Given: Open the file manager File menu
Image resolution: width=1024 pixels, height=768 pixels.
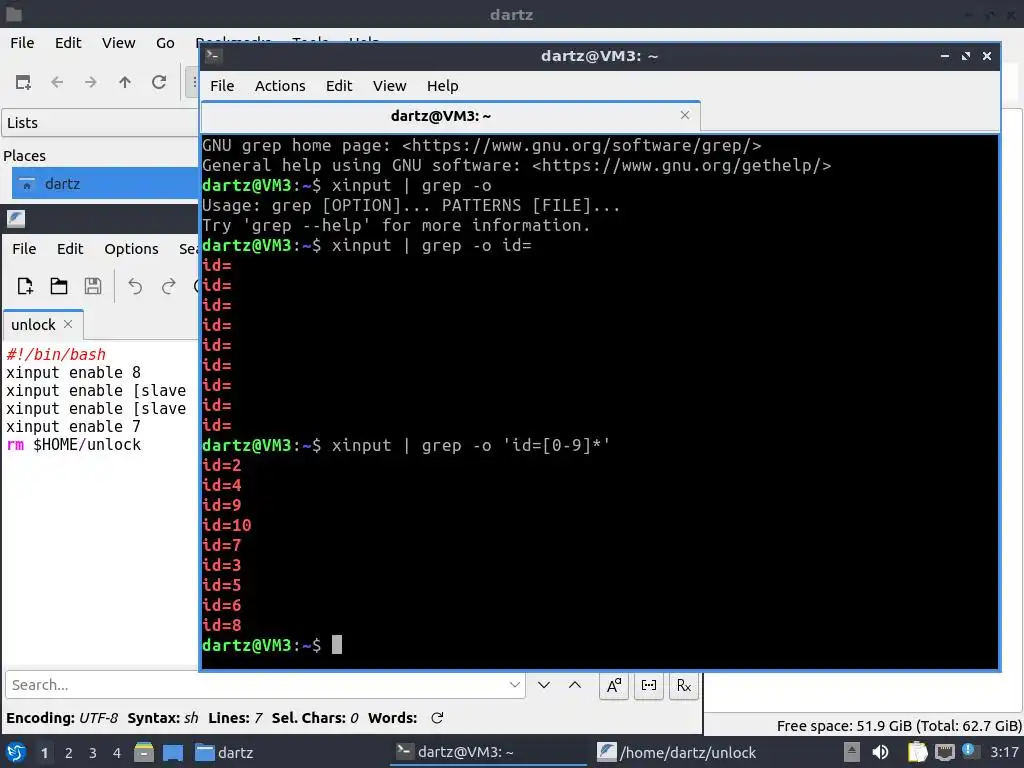Looking at the screenshot, I should (x=22, y=43).
